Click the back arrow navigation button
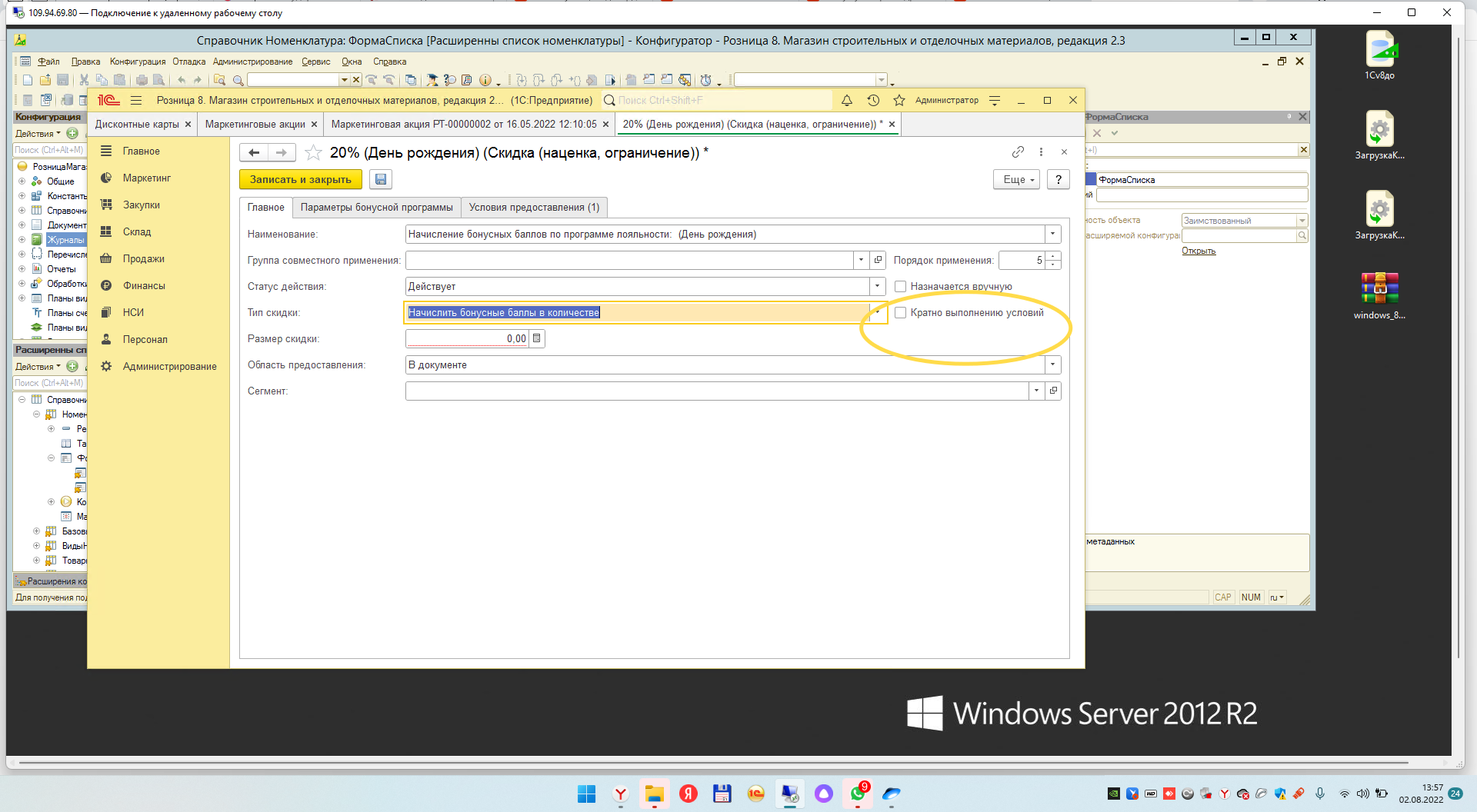The height and width of the screenshot is (812, 1477). 254,153
